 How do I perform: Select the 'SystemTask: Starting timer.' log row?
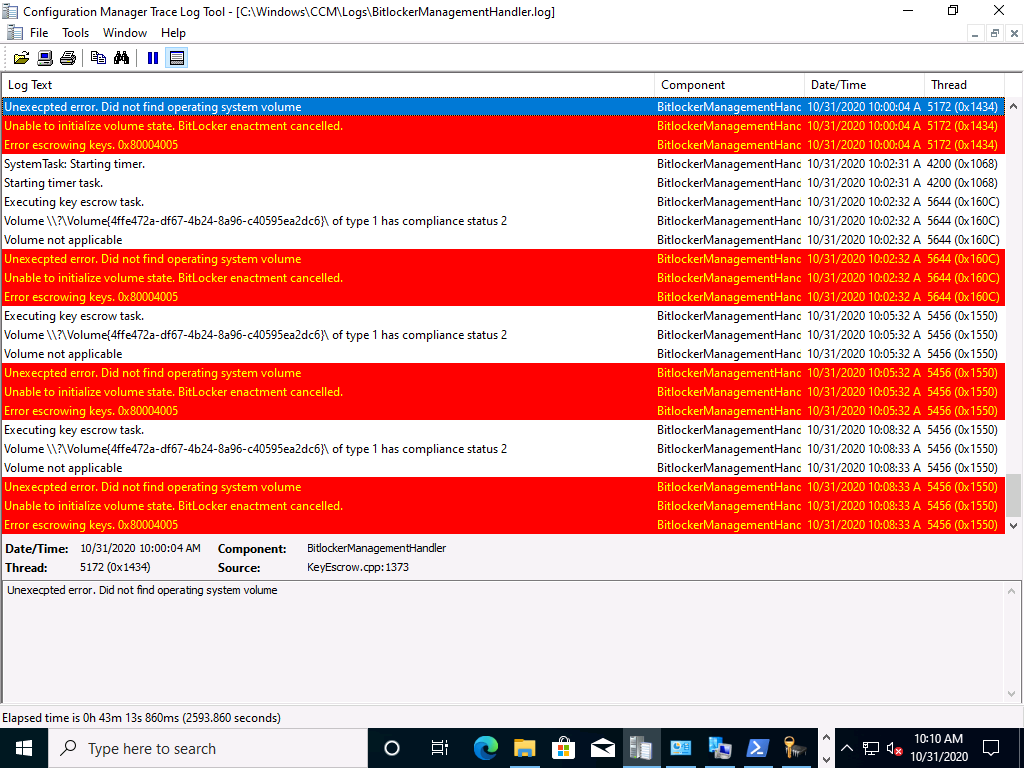click(x=504, y=164)
